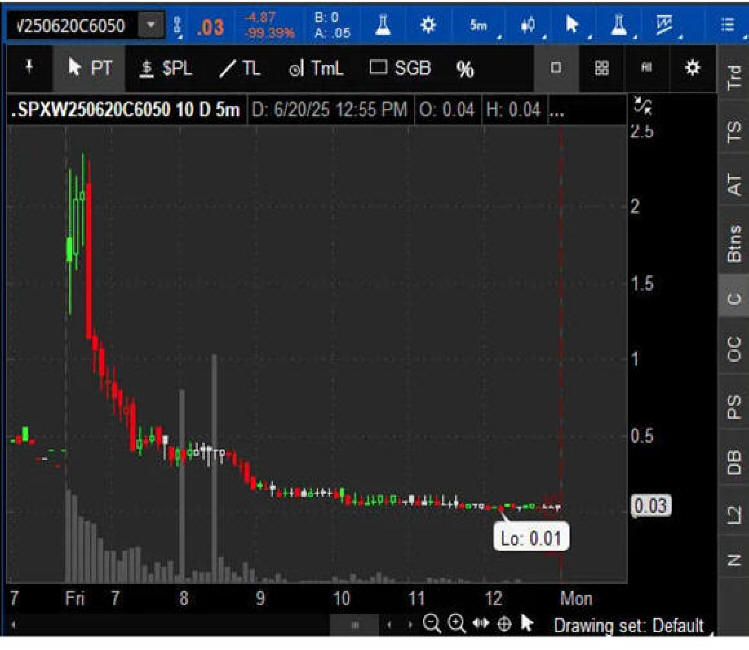The image size is (749, 650).
Task: Click the left scroll arrow at bottom left
Action: click(x=13, y=624)
